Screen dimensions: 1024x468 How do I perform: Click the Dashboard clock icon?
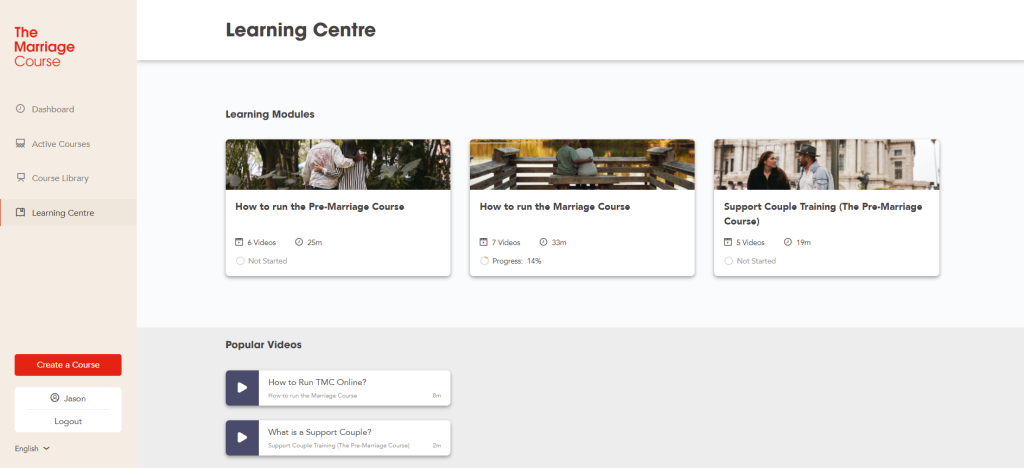[20, 109]
